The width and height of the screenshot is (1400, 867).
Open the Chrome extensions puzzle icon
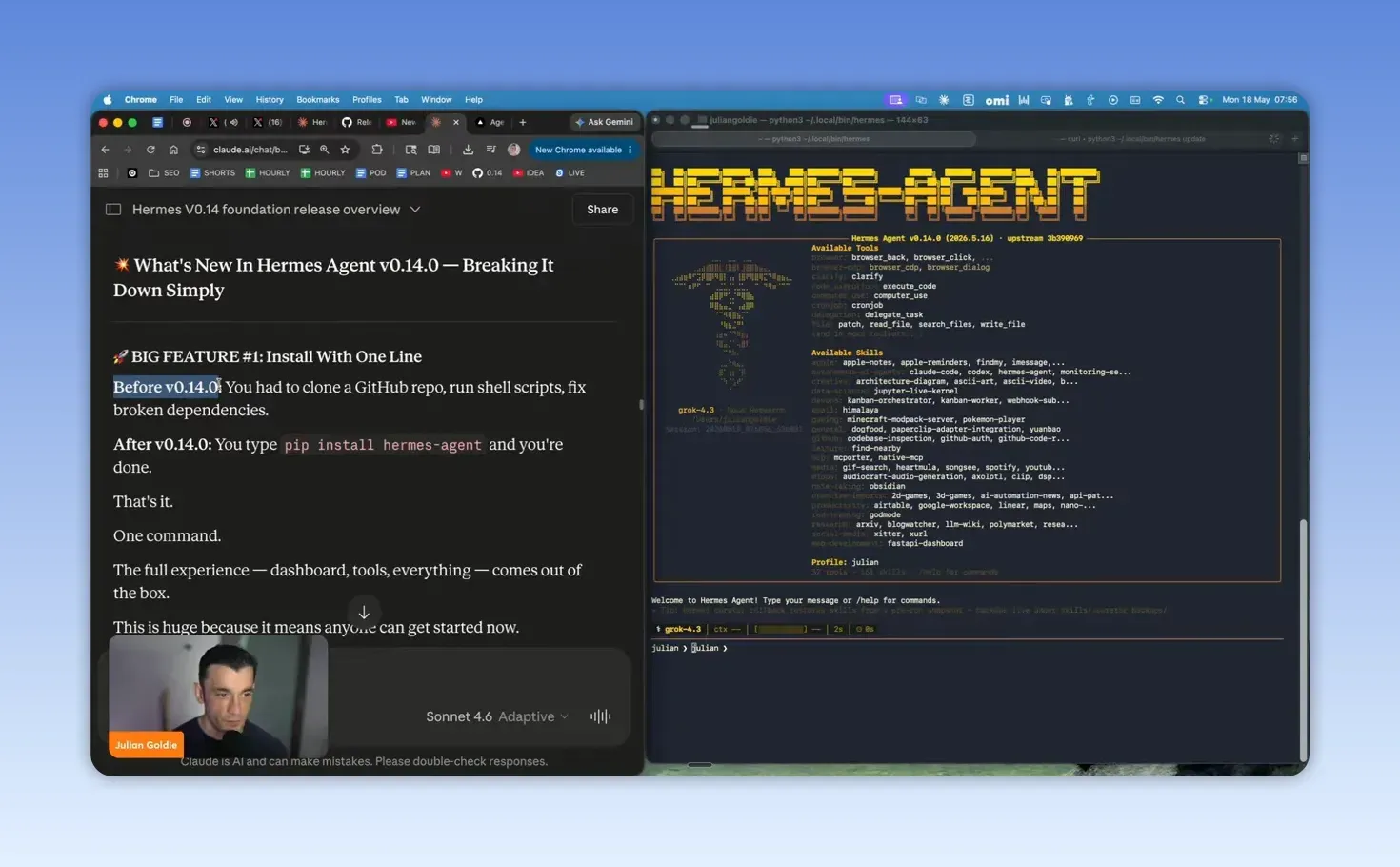pyautogui.click(x=377, y=150)
